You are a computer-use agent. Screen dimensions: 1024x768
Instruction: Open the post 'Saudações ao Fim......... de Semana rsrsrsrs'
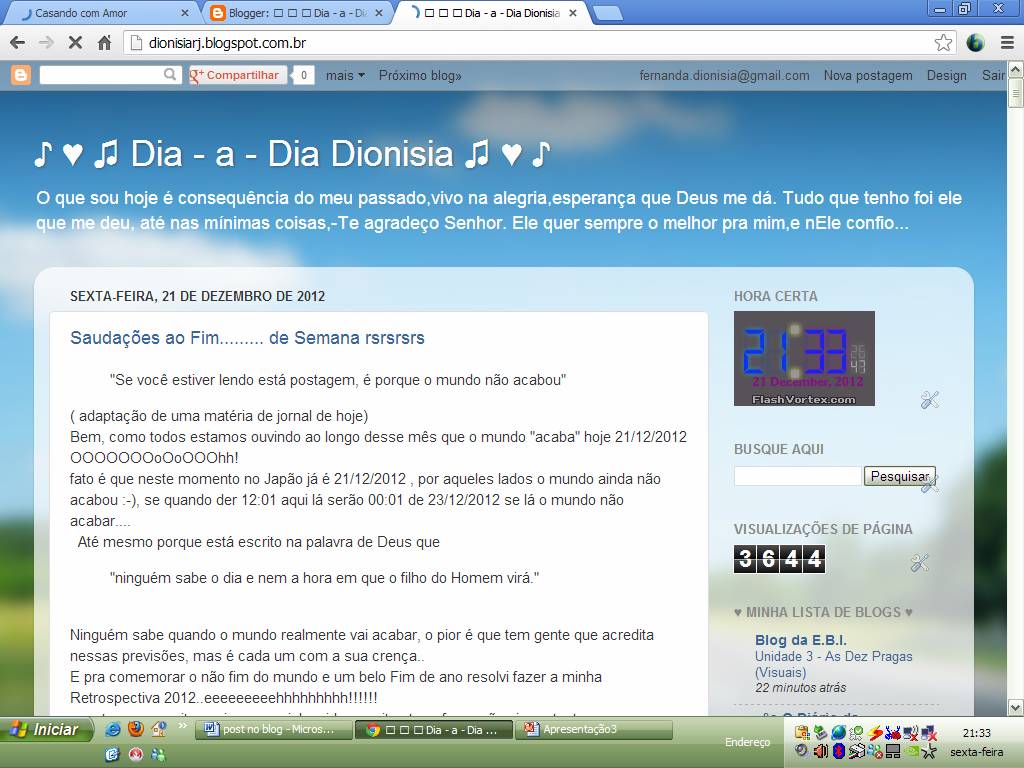tap(248, 338)
